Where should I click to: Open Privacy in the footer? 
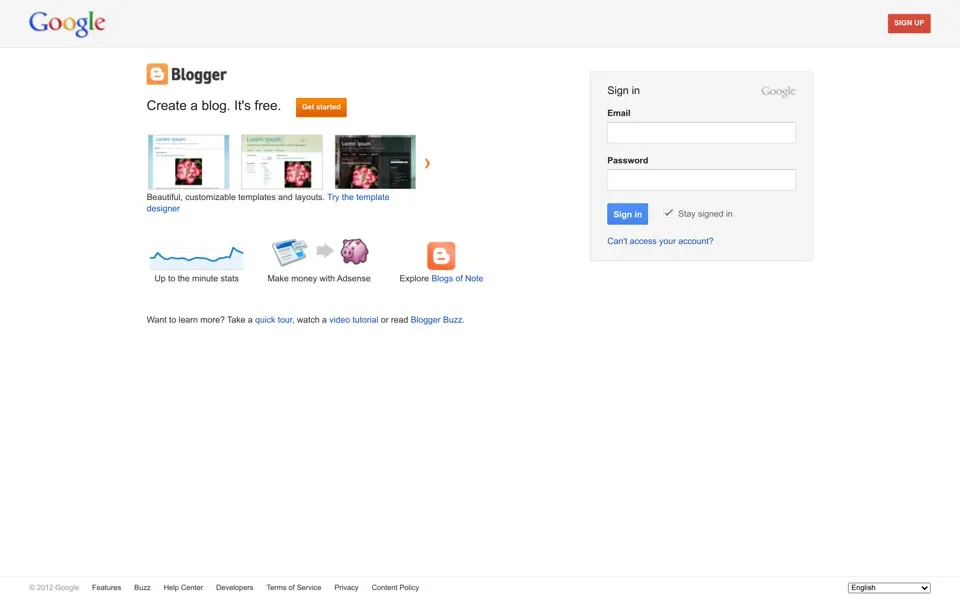[x=346, y=588]
